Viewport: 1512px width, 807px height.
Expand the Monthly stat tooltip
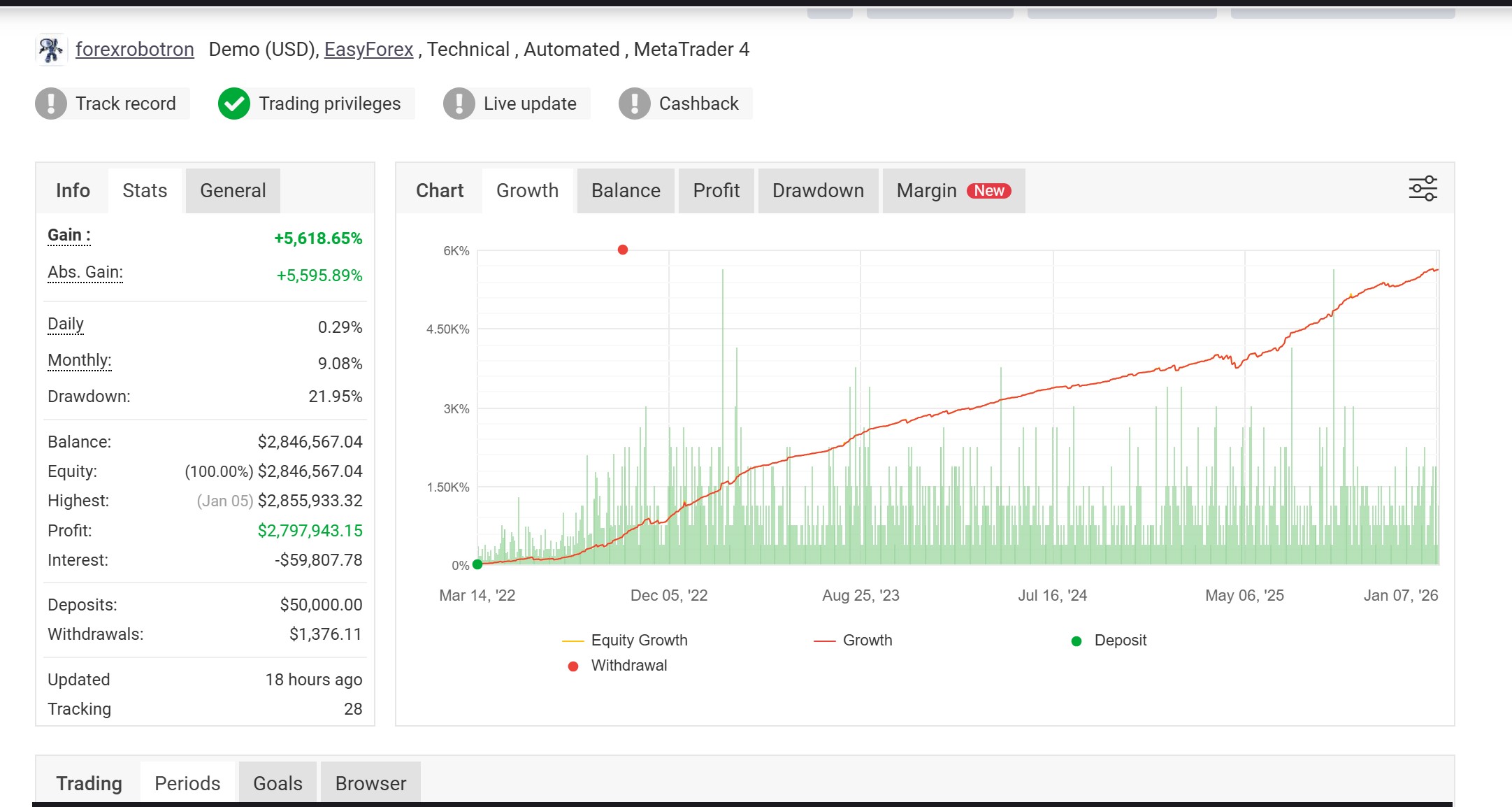coord(78,359)
